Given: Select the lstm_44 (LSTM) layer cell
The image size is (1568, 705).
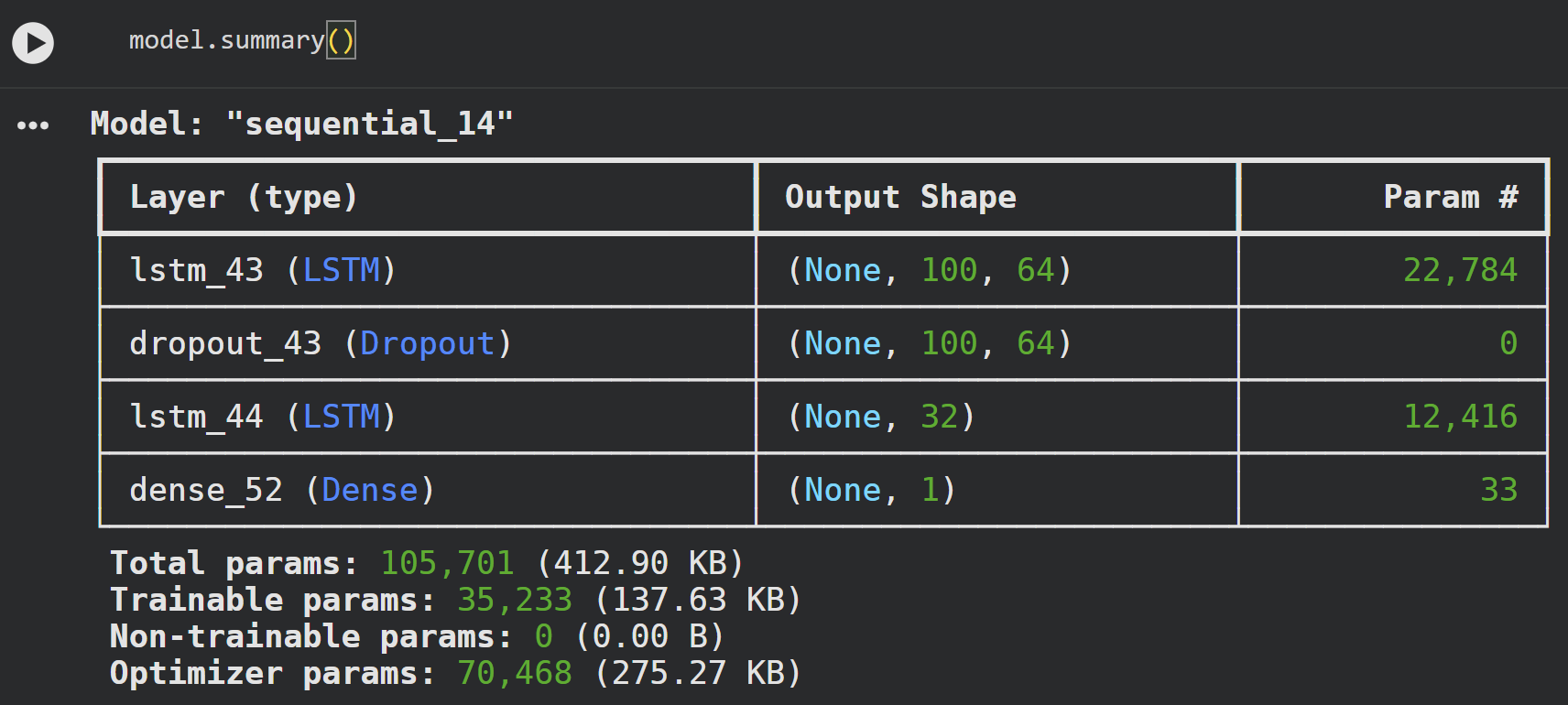Looking at the screenshot, I should (x=263, y=417).
